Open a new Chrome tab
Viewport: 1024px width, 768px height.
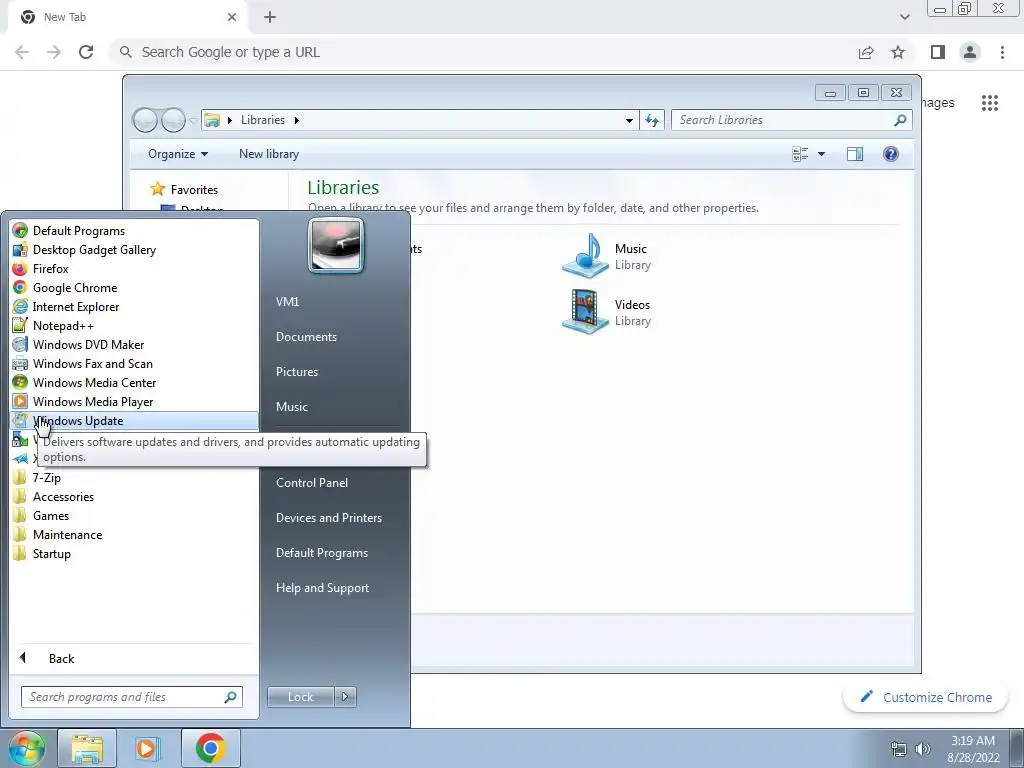coord(270,17)
